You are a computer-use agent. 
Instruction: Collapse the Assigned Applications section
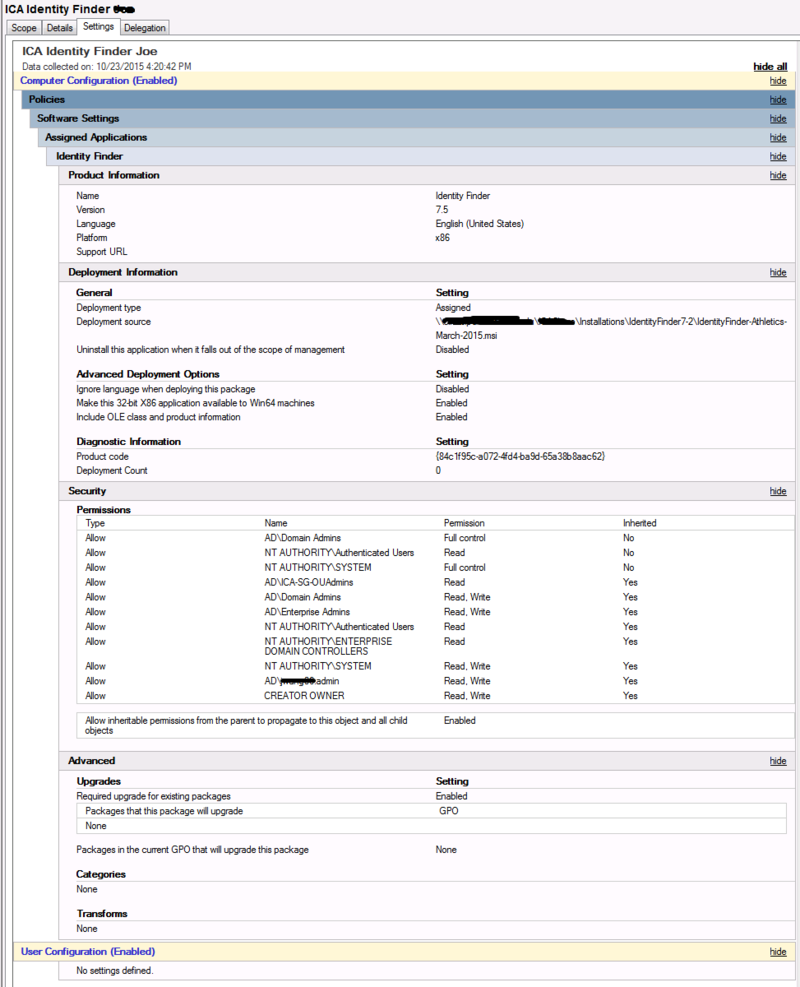(778, 137)
